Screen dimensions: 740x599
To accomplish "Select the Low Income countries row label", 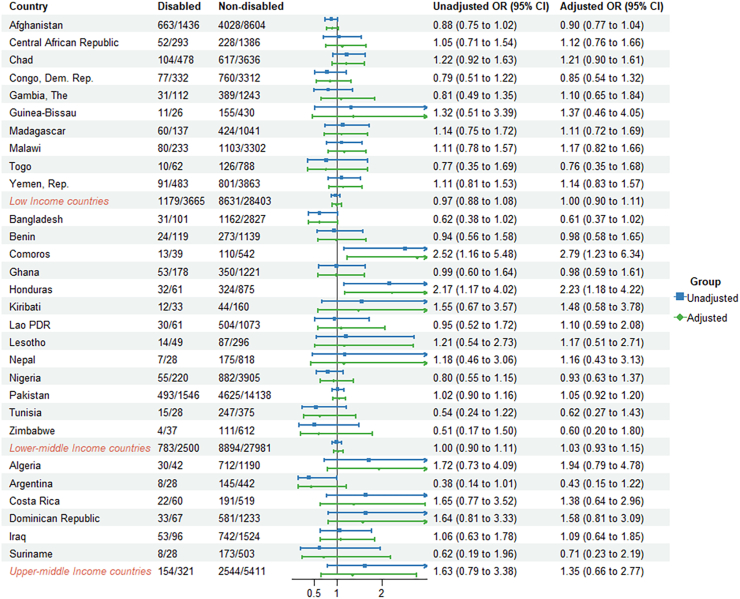I will [x=59, y=202].
